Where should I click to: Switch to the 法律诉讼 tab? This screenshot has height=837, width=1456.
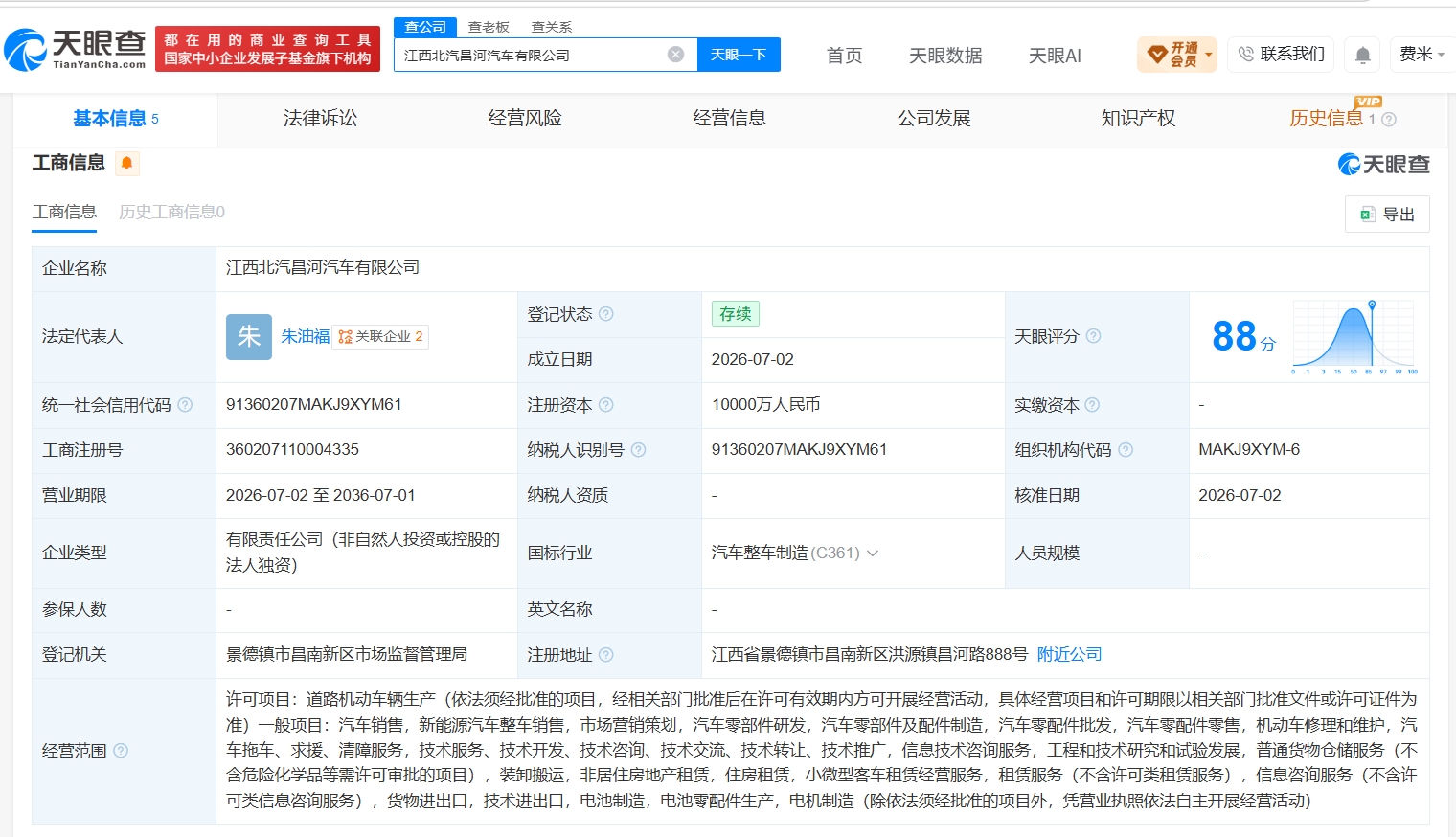pyautogui.click(x=320, y=118)
